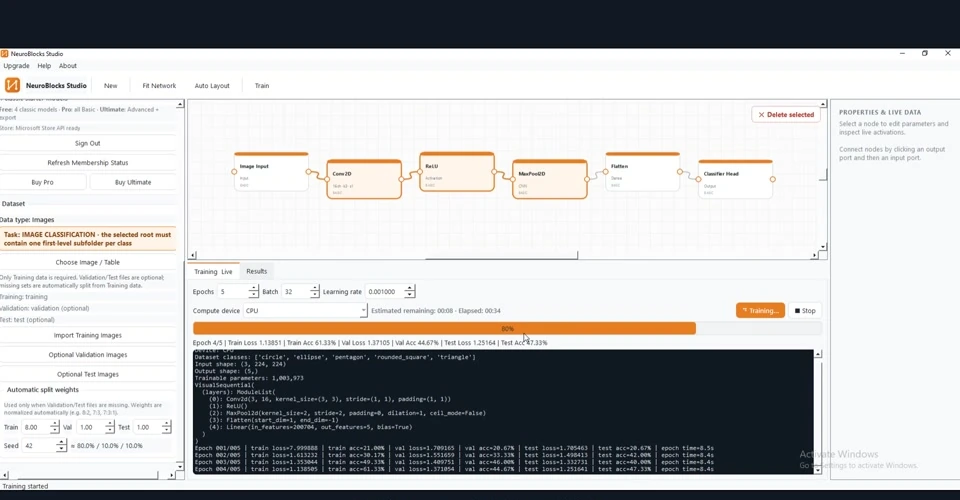Viewport: 960px width, 500px height.
Task: Click Refresh Membership Status
Action: click(x=88, y=163)
